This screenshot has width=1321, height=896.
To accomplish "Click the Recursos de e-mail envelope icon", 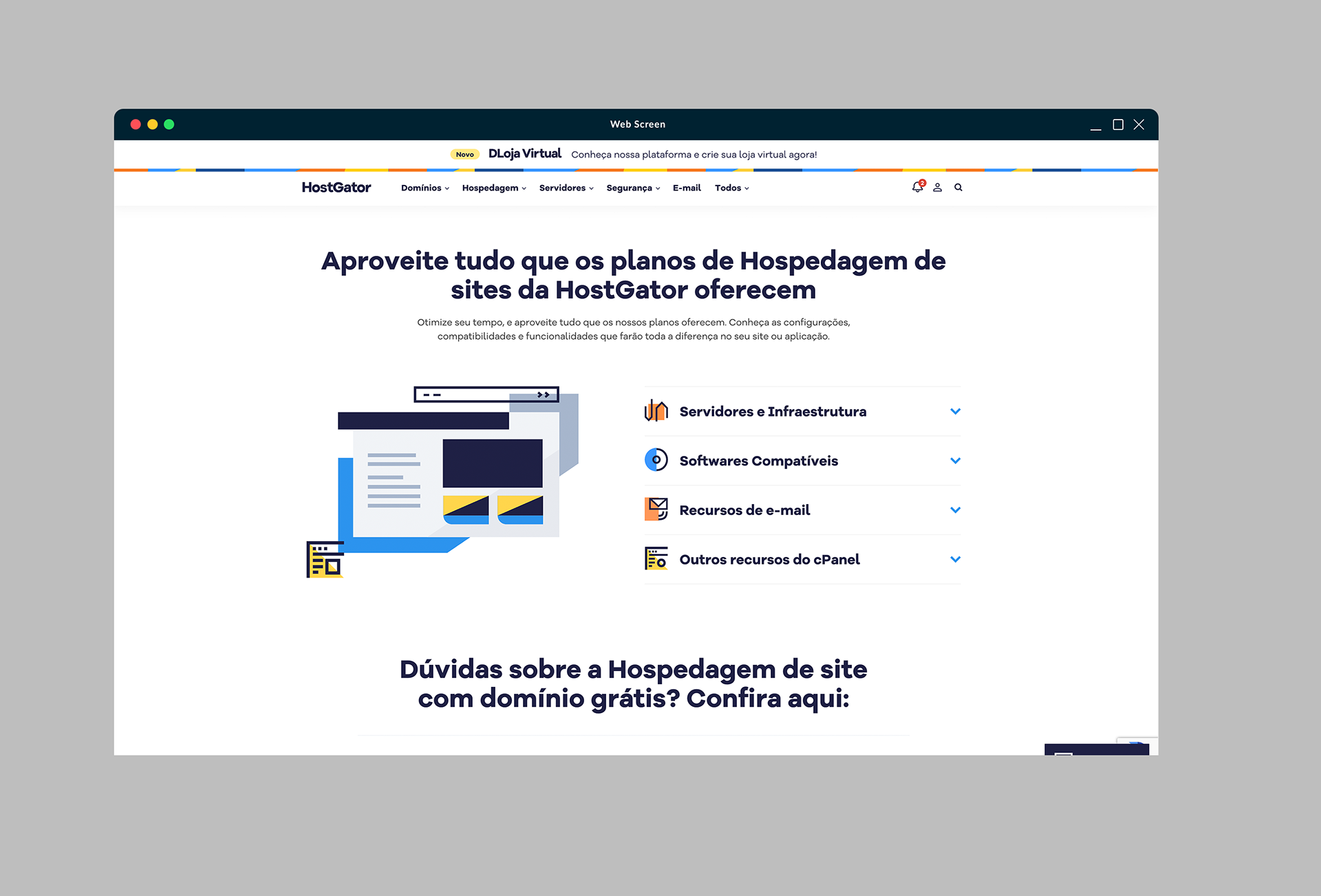I will click(656, 510).
